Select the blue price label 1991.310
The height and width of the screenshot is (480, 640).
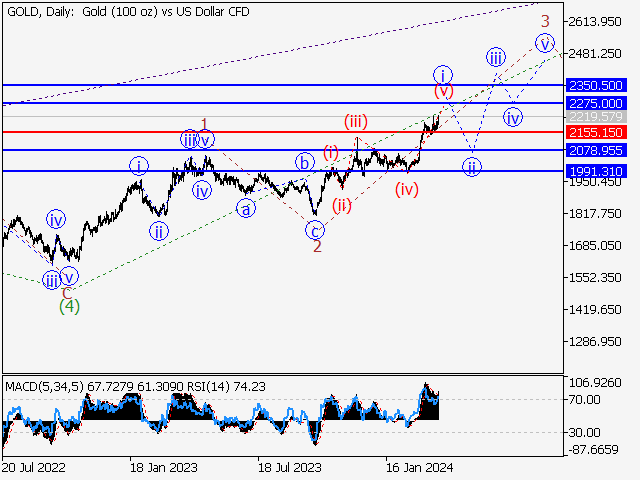coord(596,171)
